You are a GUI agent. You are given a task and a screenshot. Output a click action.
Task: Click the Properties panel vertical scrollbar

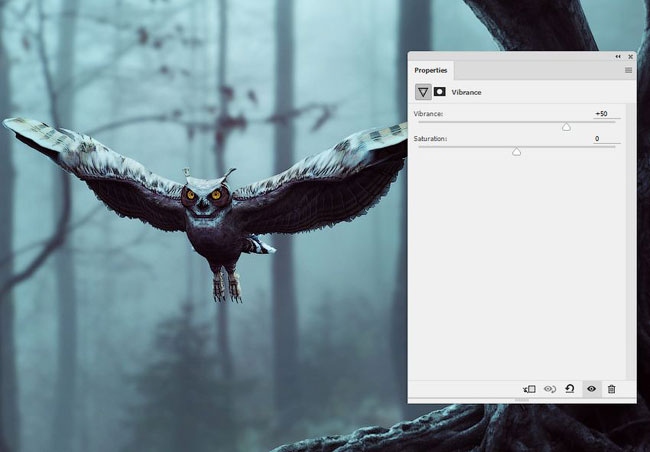[x=631, y=242]
